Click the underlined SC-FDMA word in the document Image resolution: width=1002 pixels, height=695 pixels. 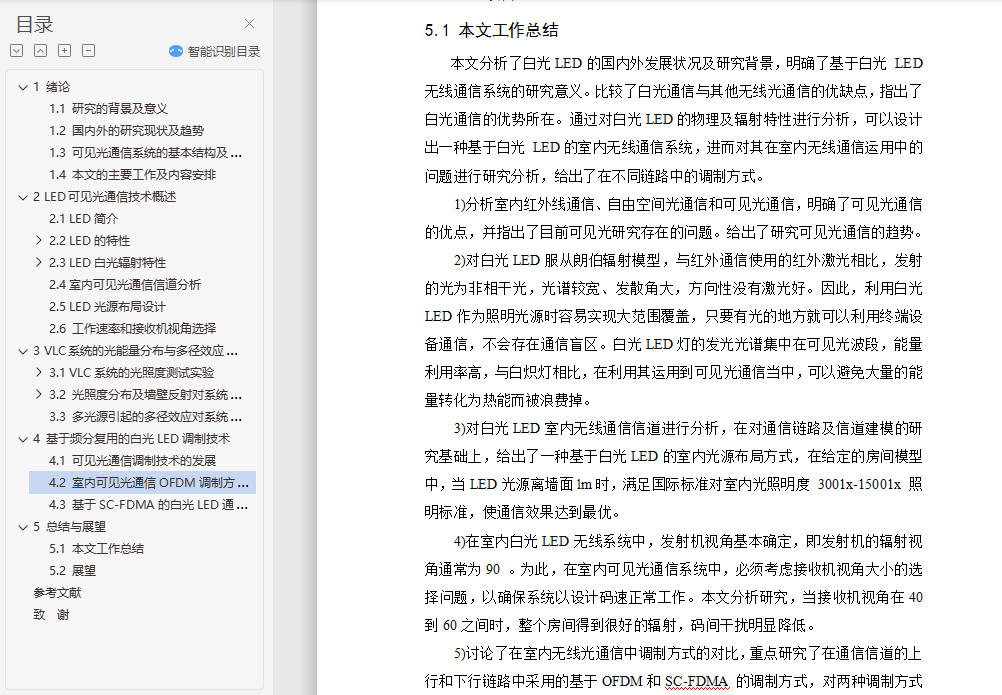(697, 682)
